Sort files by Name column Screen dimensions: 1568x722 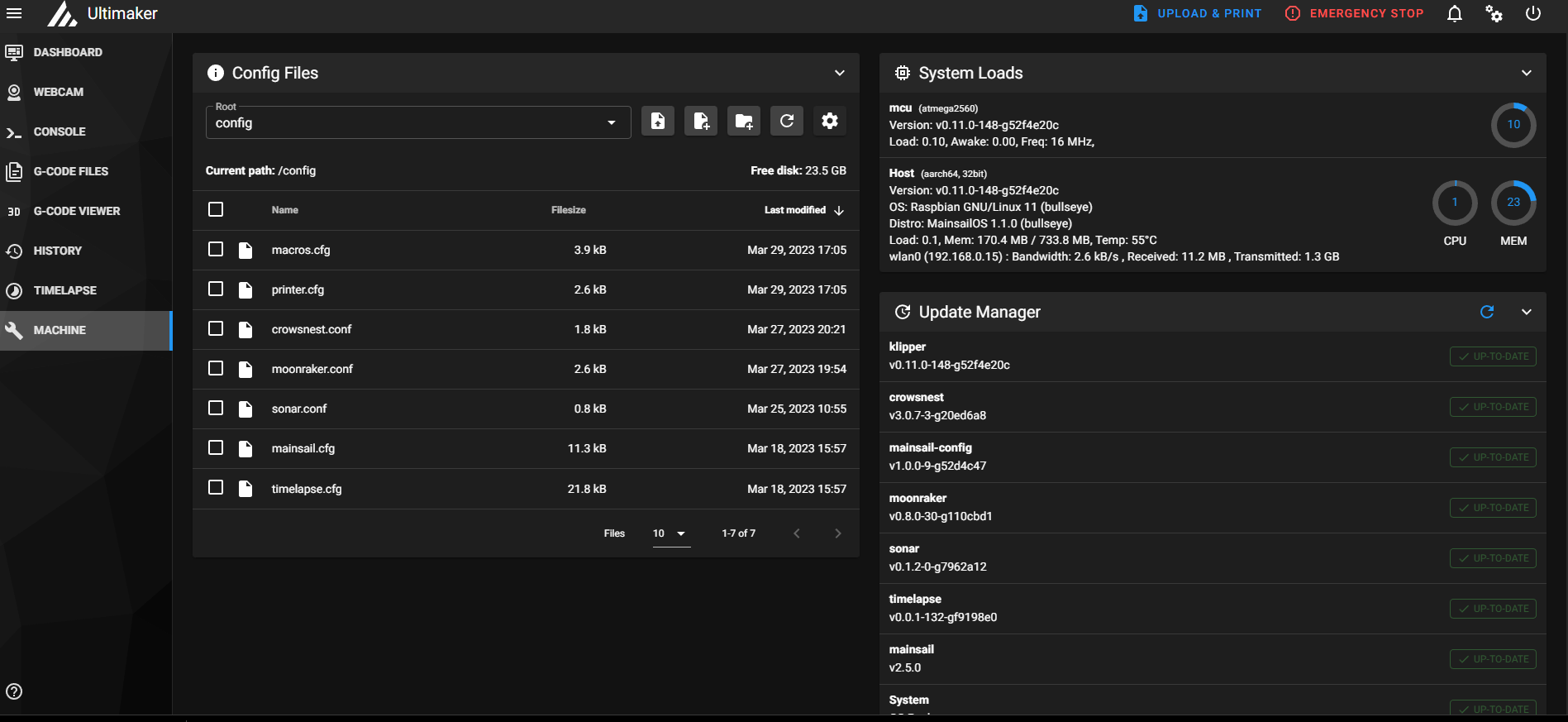pos(285,210)
